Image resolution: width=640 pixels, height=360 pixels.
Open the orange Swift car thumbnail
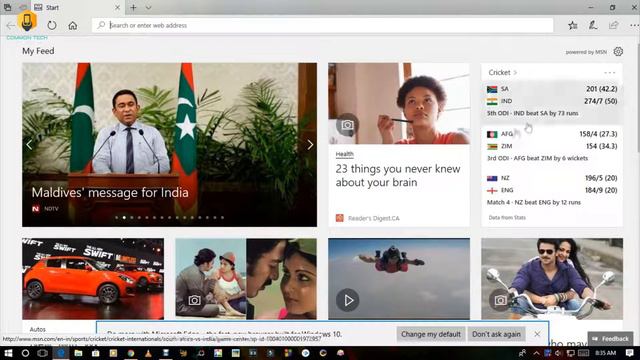click(x=93, y=279)
